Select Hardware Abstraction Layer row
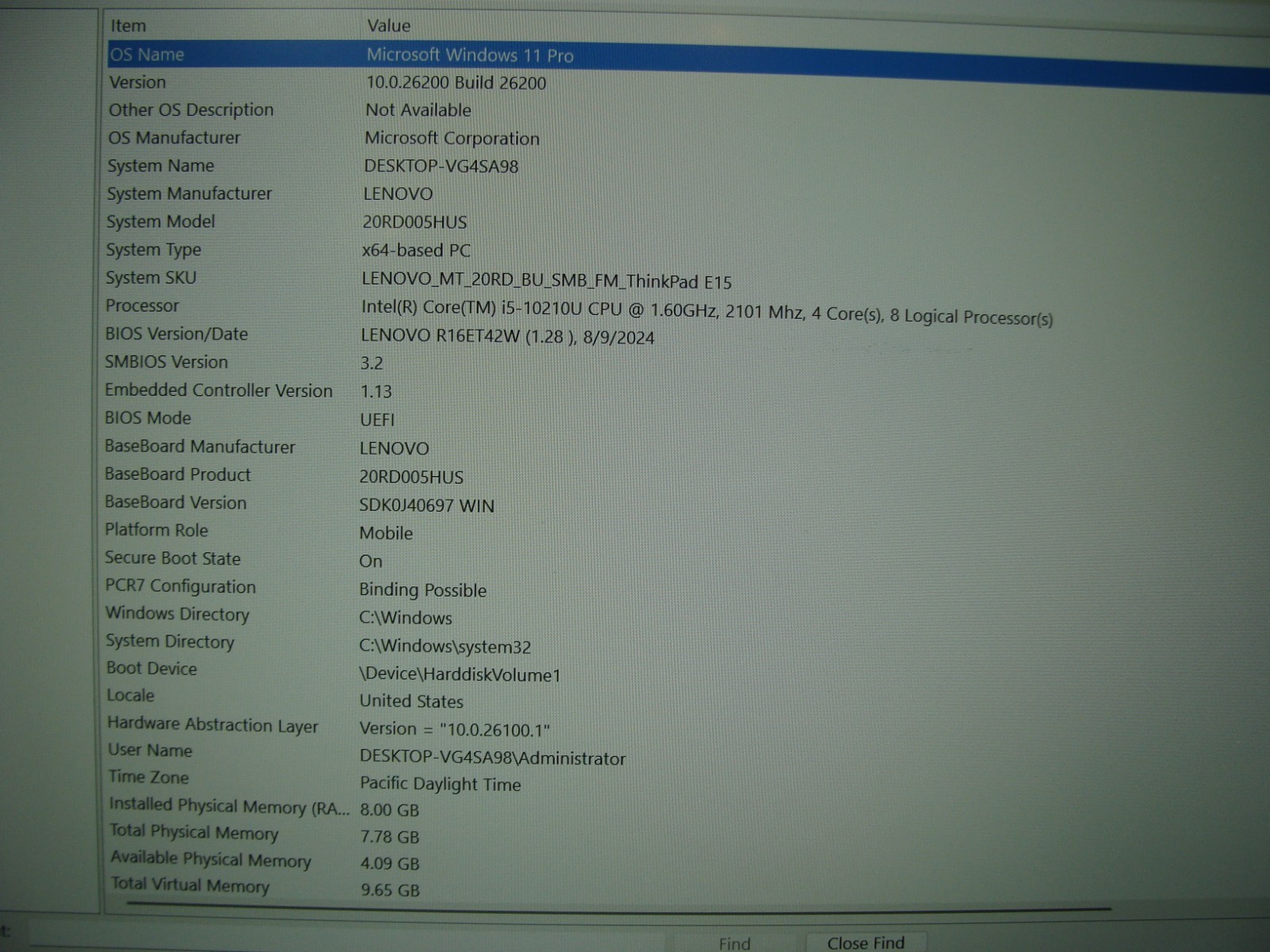 point(213,724)
